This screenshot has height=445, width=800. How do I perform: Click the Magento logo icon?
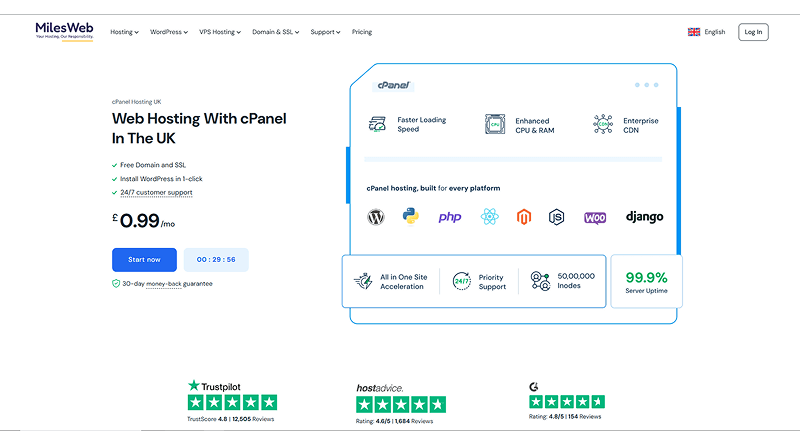tap(523, 217)
